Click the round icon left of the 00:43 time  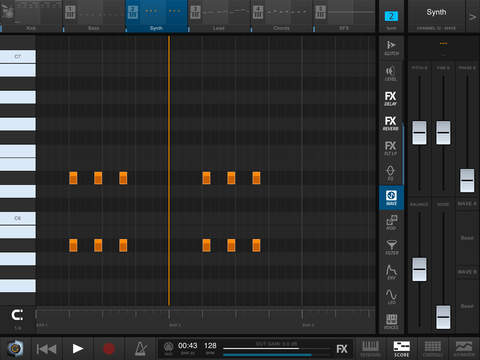click(169, 347)
